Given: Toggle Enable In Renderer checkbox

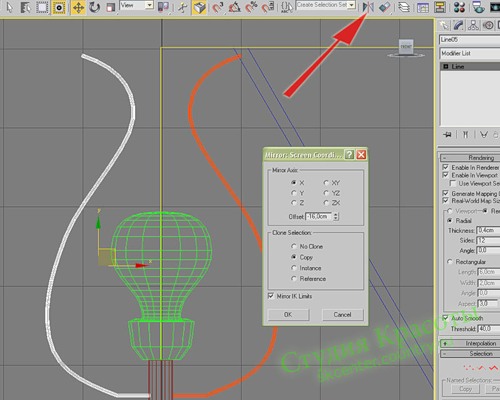Looking at the screenshot, I should point(445,167).
